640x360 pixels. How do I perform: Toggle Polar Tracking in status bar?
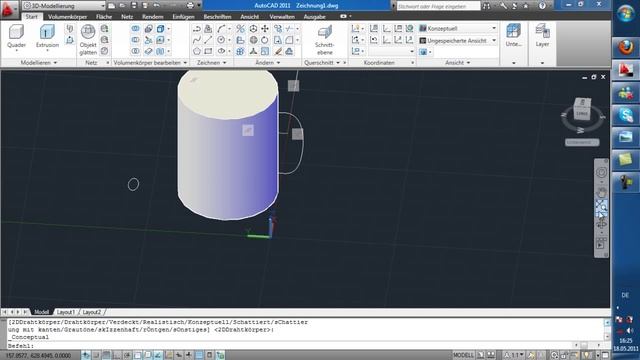click(x=127, y=355)
